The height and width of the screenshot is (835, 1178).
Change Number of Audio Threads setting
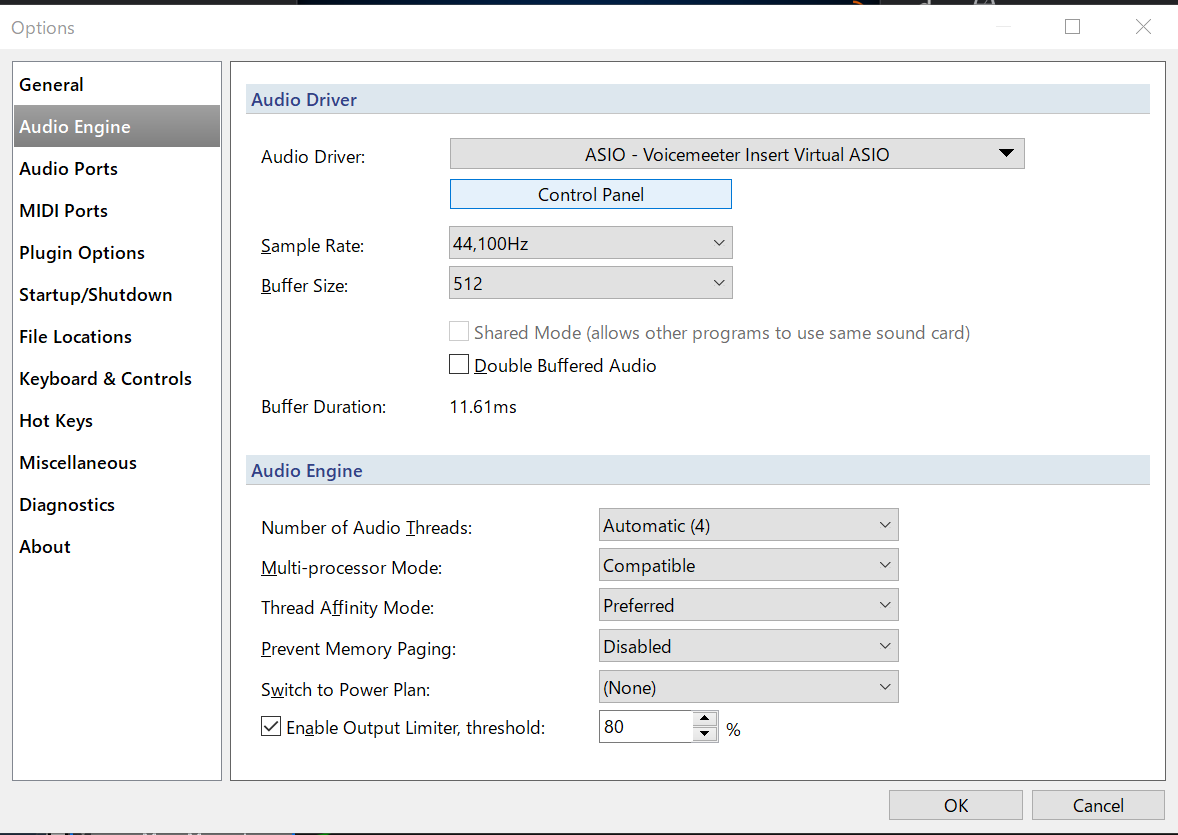click(748, 525)
